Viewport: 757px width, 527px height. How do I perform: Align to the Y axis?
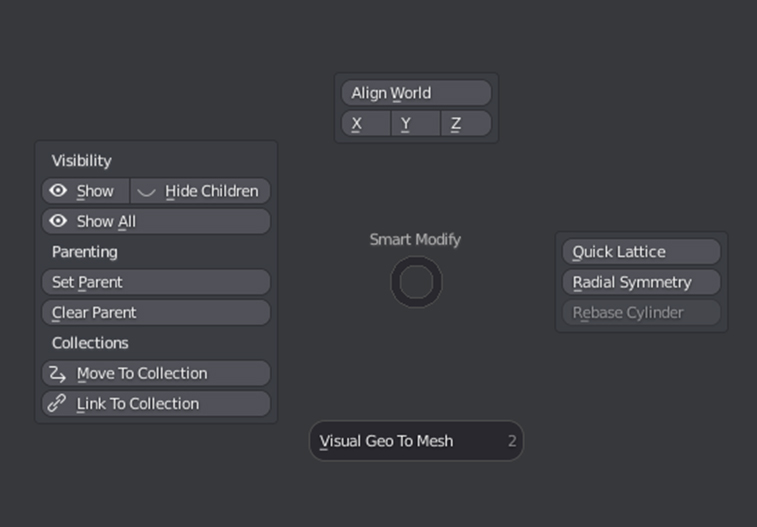pos(416,124)
